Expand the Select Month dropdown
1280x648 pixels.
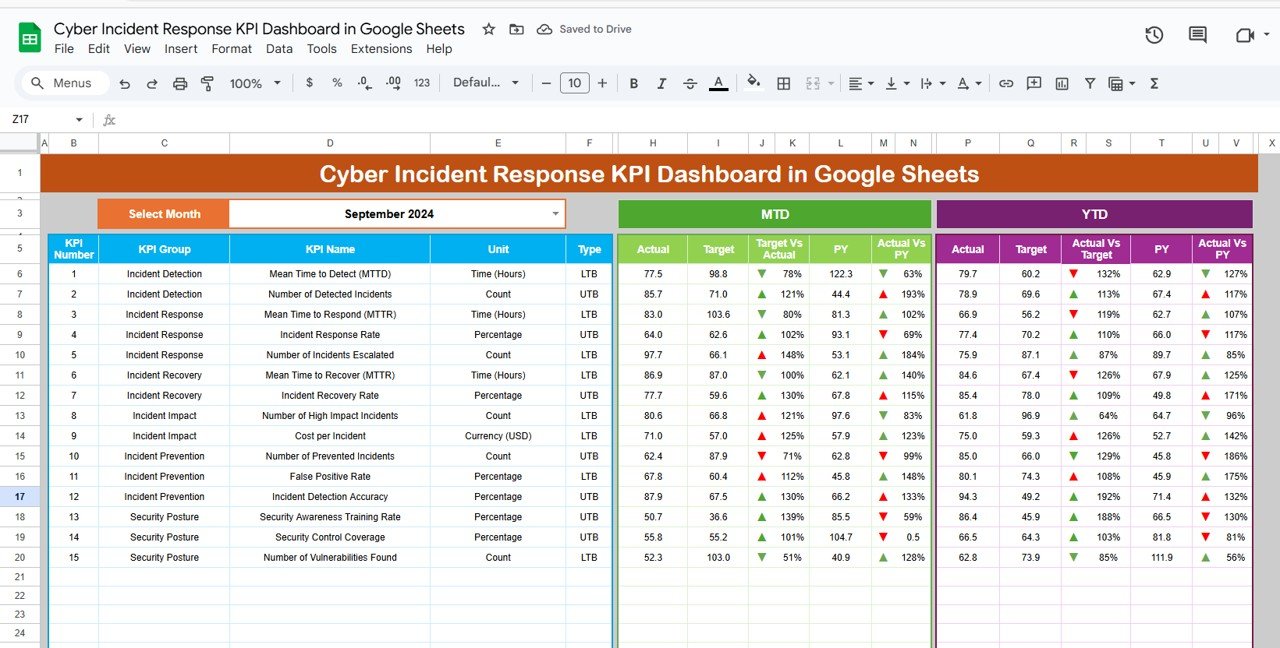pyautogui.click(x=556, y=214)
